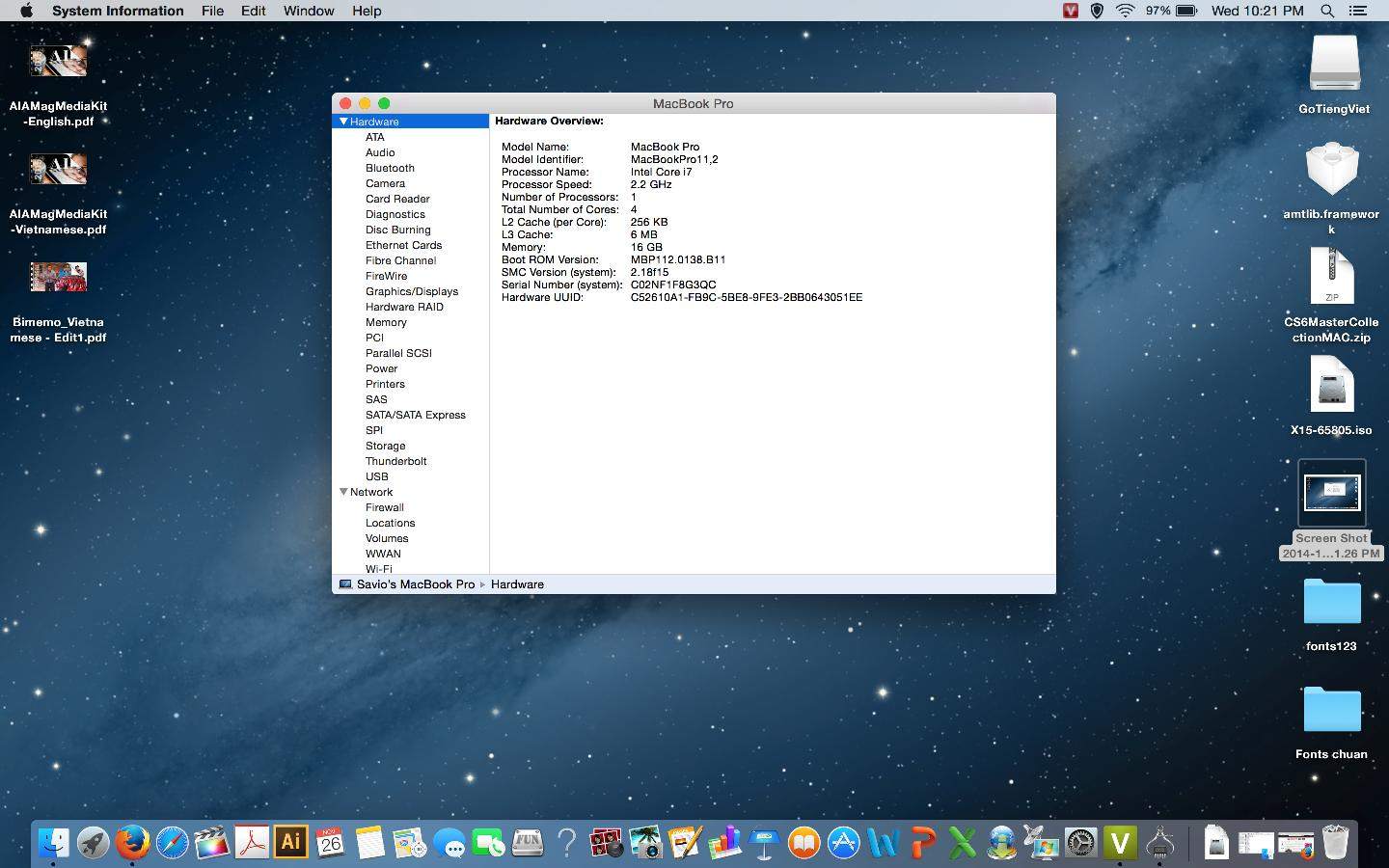Open Firefox from the dock
1389x868 pixels.
click(x=133, y=843)
